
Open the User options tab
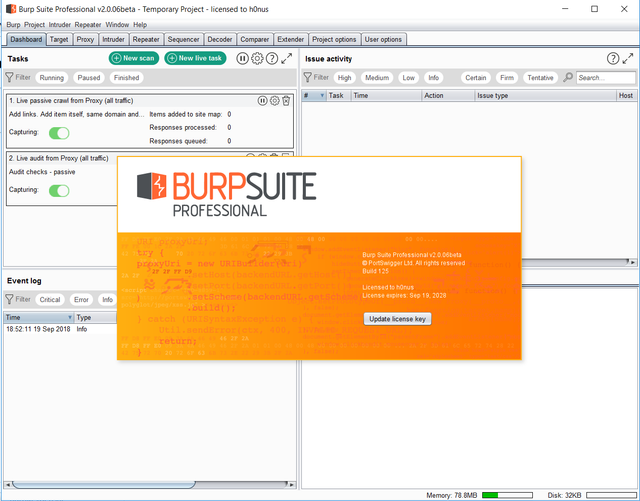[383, 39]
